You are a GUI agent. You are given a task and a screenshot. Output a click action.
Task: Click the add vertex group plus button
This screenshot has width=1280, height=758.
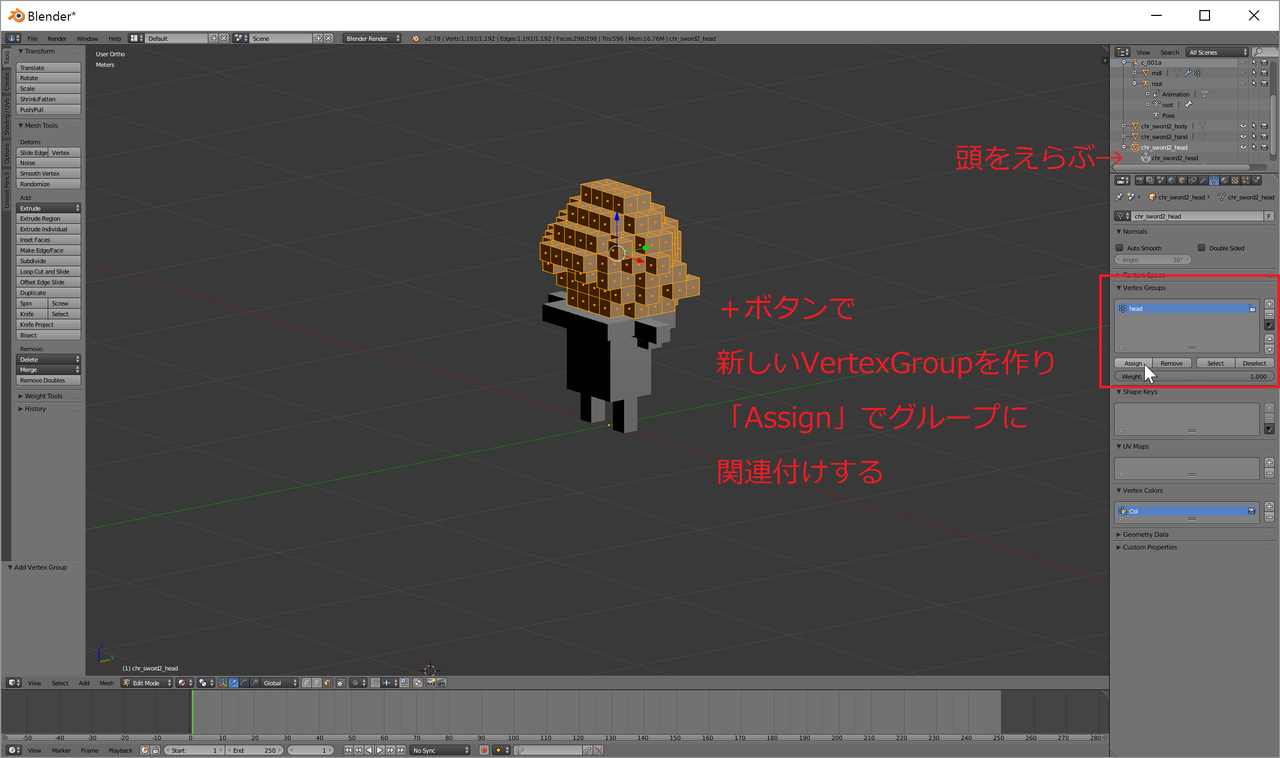point(1270,304)
